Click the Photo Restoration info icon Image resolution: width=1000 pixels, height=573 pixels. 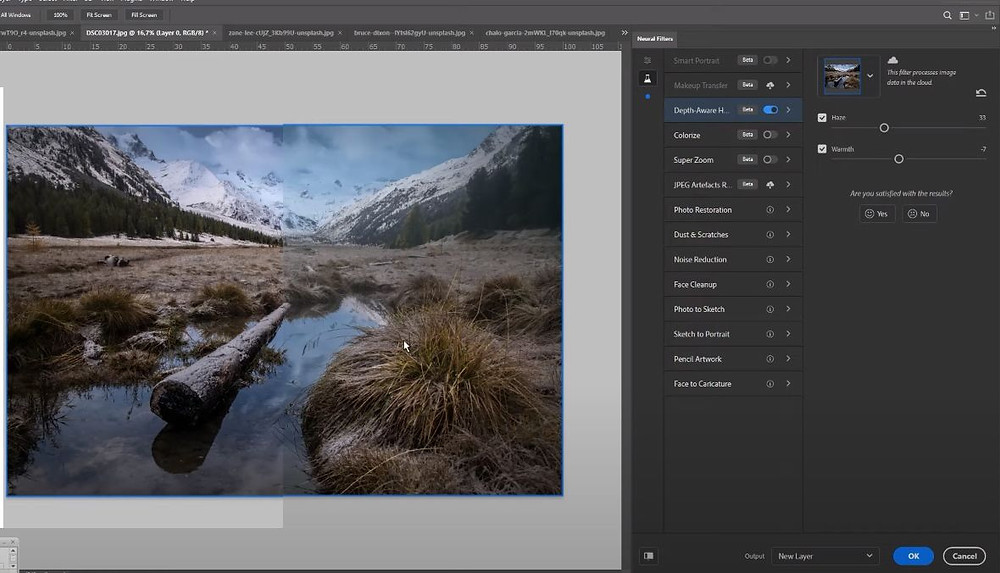tap(770, 210)
